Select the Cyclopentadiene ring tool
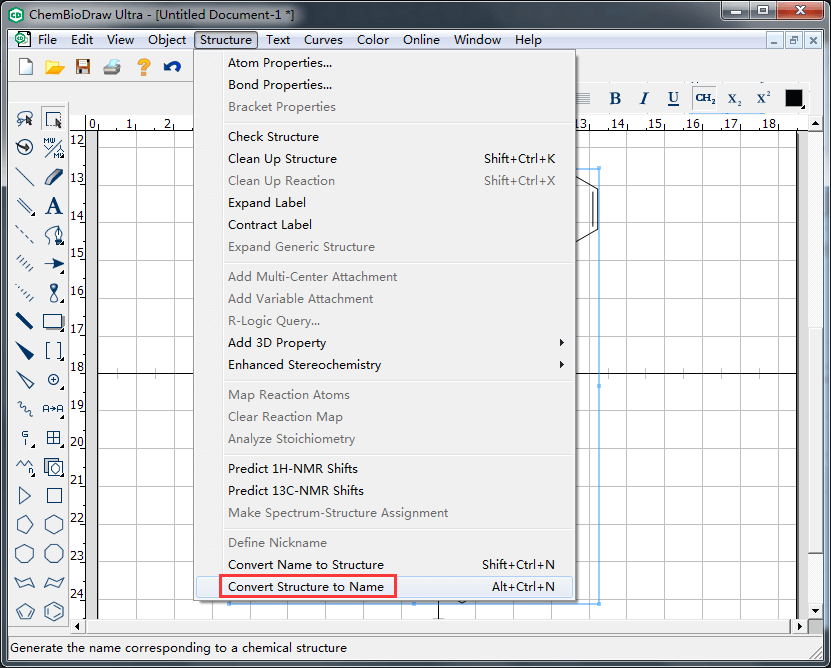Viewport: 831px width, 668px height. pos(24,611)
